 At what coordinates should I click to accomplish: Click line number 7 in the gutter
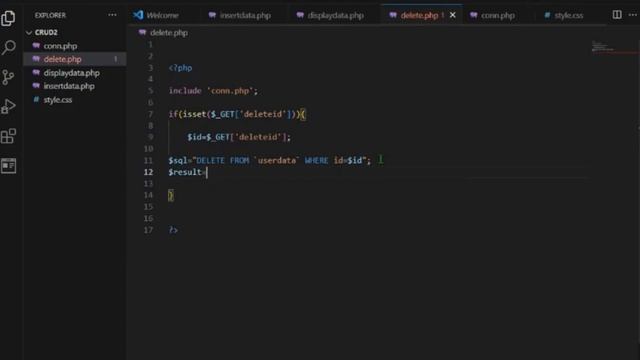[151, 114]
